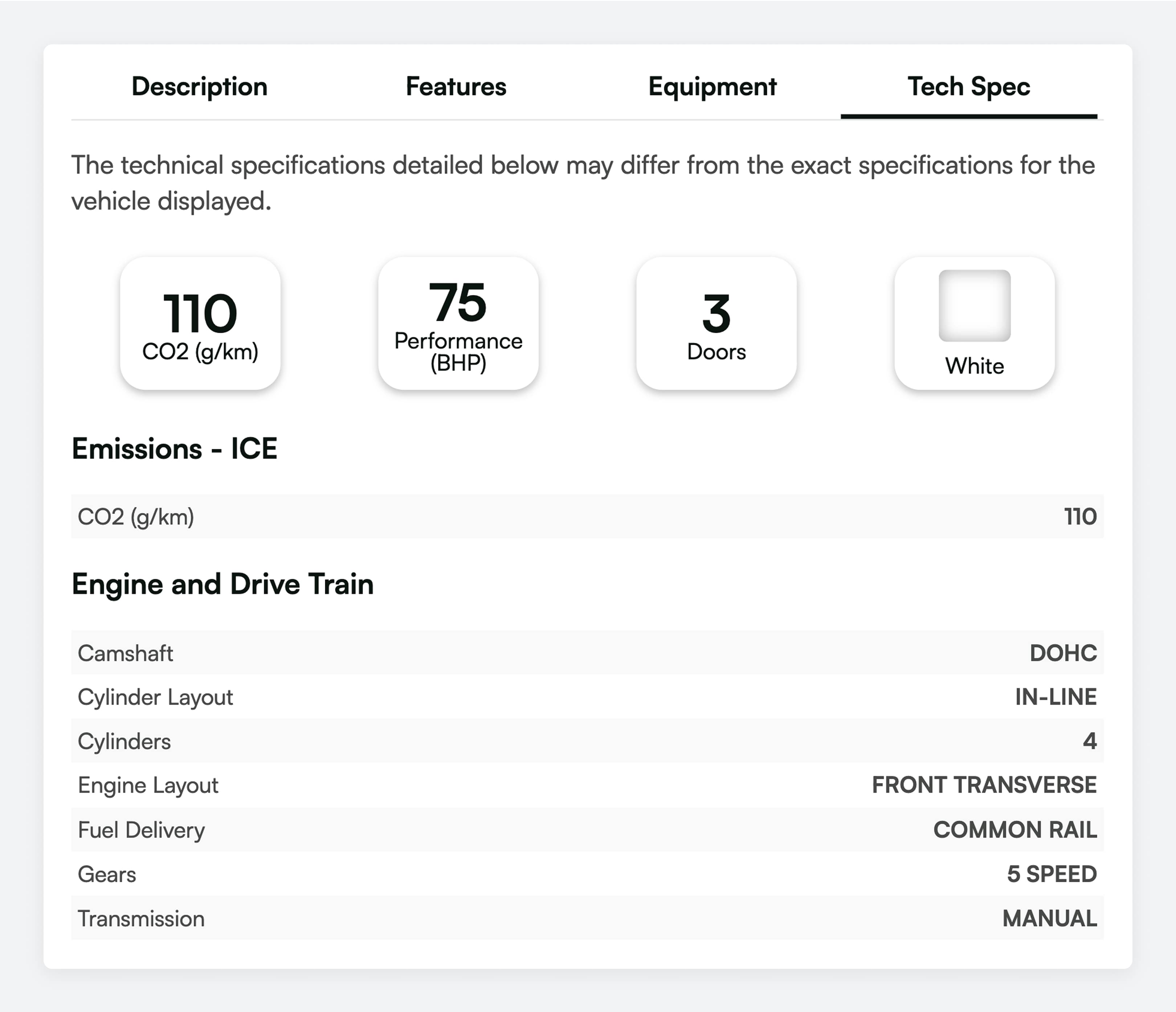Click the Engine and Drive Train heading
The width and height of the screenshot is (1176, 1012).
pyautogui.click(x=222, y=584)
